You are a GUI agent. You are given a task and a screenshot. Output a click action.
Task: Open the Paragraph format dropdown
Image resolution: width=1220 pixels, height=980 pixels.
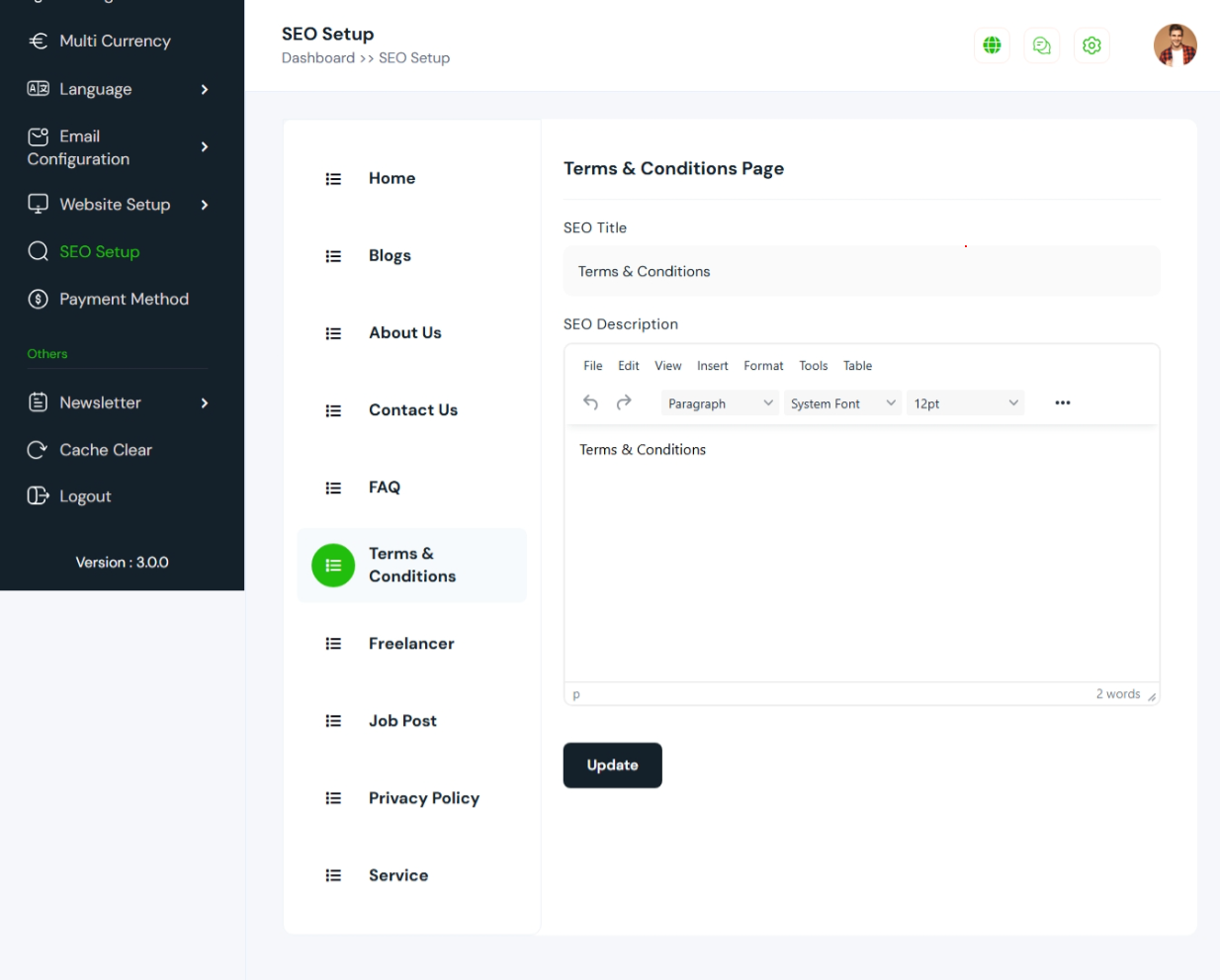point(719,403)
